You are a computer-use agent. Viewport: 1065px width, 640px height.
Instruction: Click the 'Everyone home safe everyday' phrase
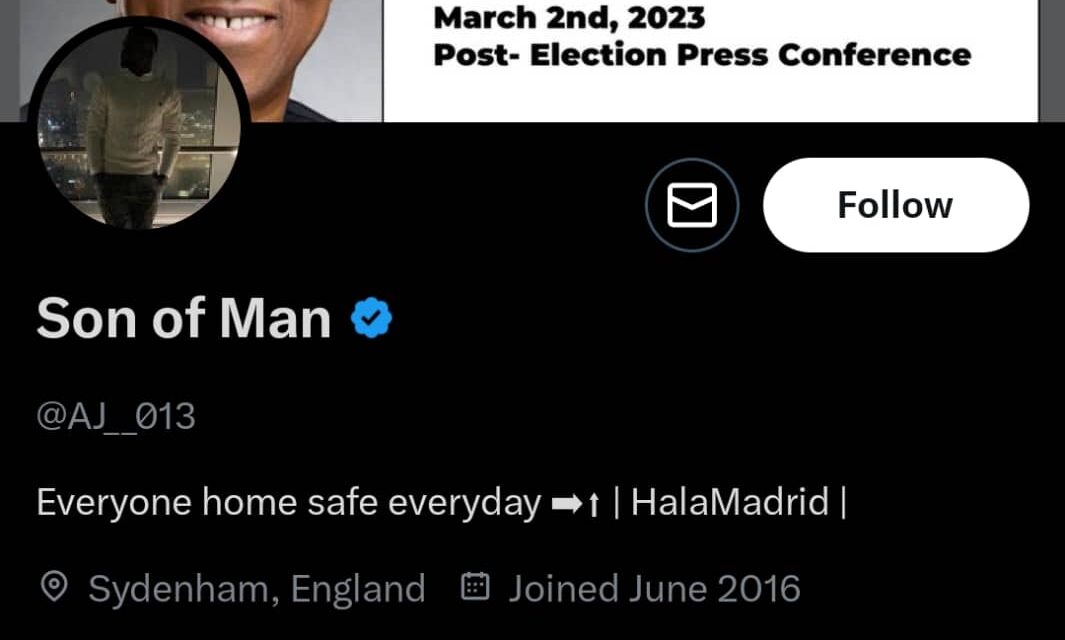[289, 504]
